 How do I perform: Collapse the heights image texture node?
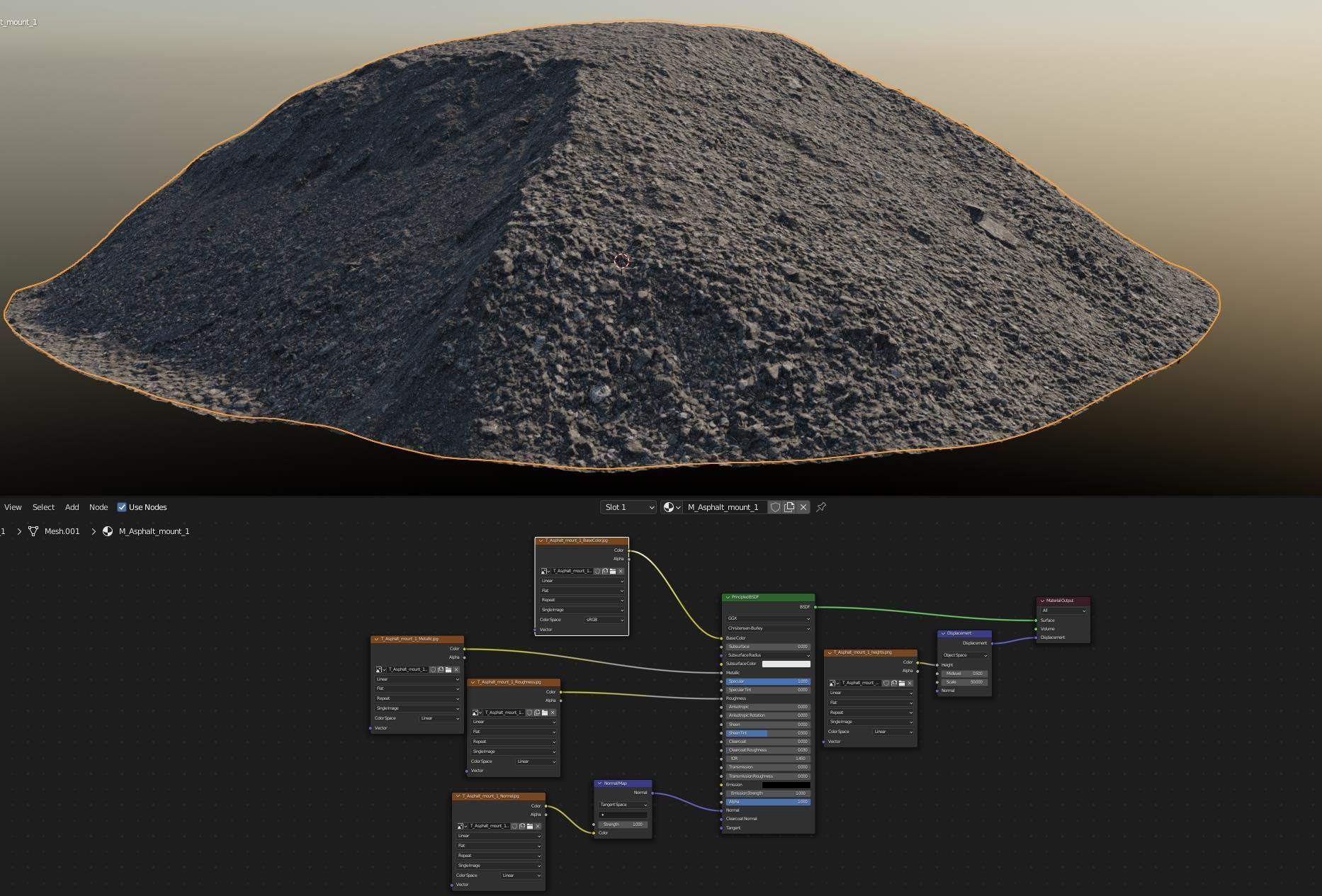click(830, 652)
